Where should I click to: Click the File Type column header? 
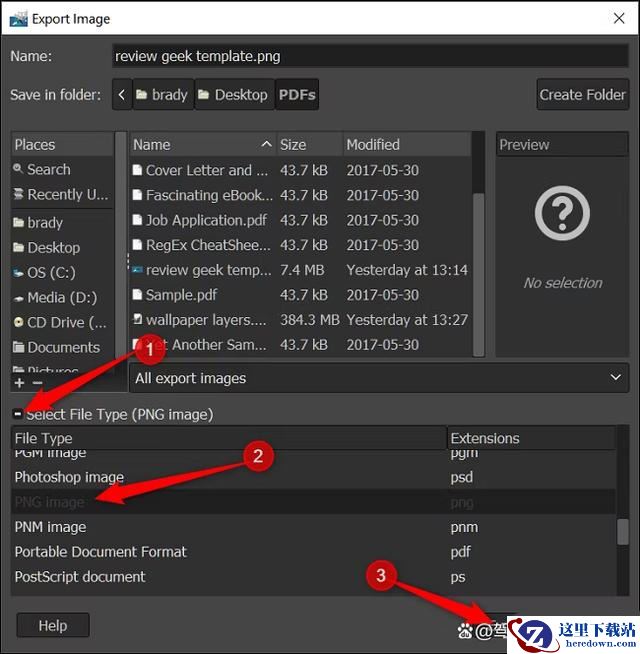[229, 438]
